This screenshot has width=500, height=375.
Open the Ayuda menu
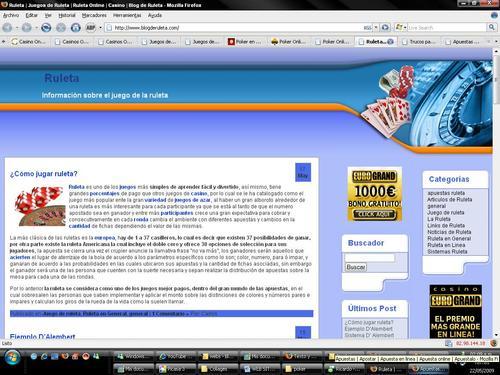155,15
